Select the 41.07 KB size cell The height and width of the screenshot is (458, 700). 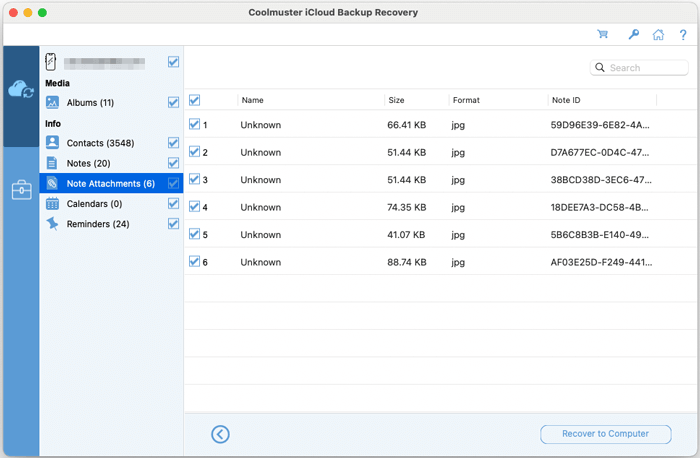click(406, 235)
